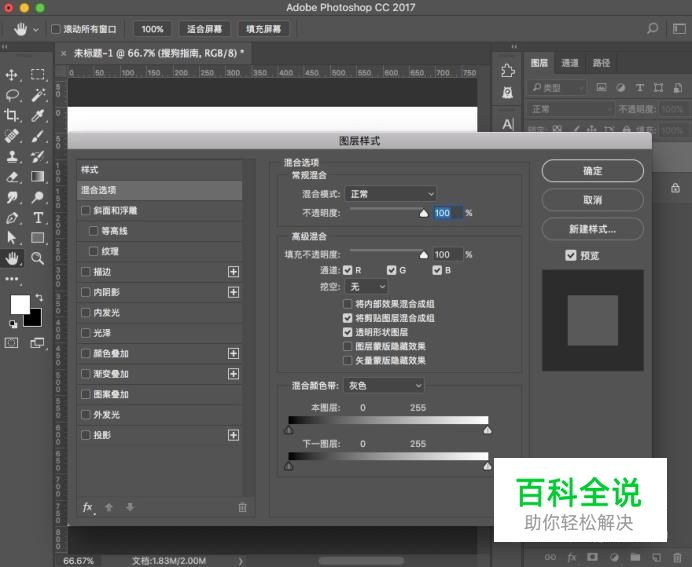Select the Horizontal Type tool
The image size is (692, 567).
coord(38,218)
